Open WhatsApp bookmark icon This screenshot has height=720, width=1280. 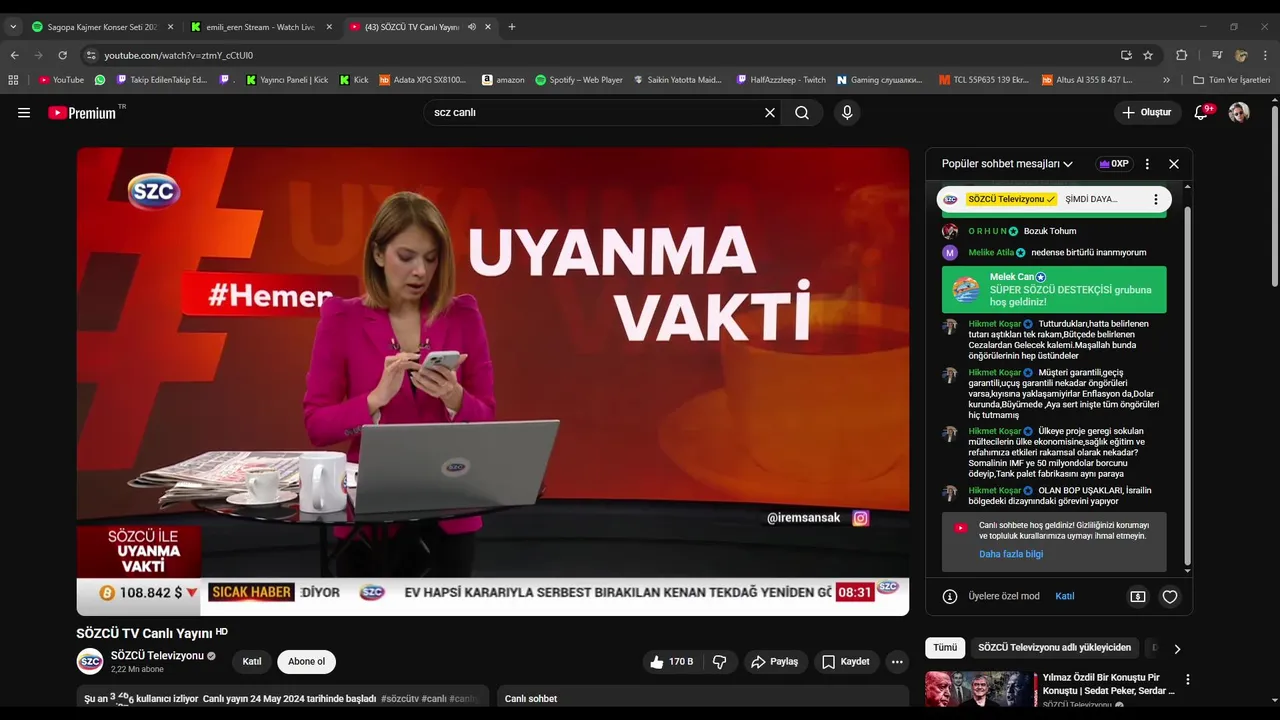(100, 80)
